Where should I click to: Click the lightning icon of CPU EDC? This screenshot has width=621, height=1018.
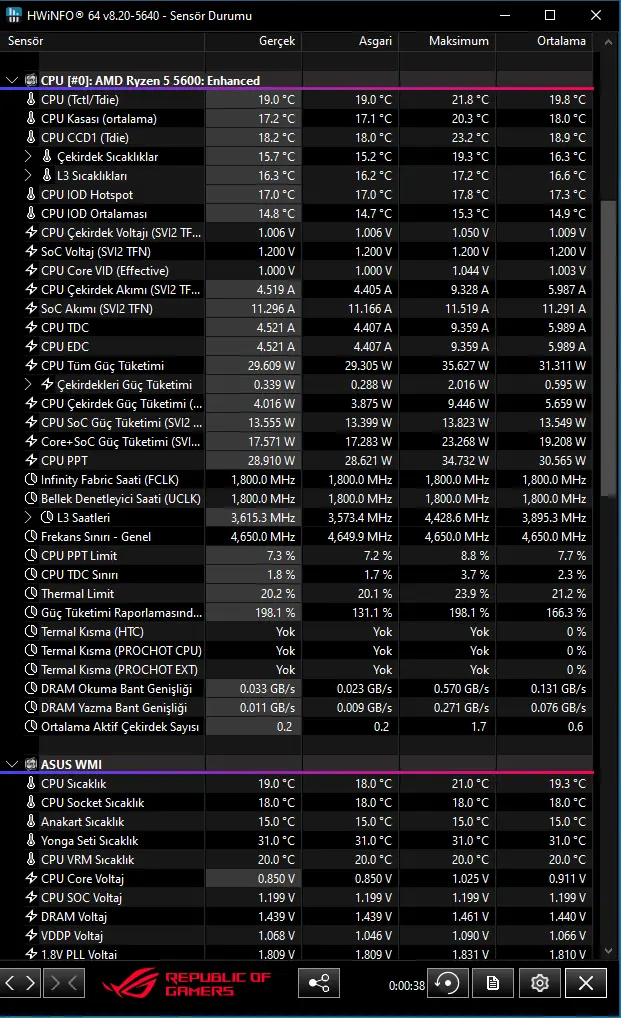coord(30,346)
